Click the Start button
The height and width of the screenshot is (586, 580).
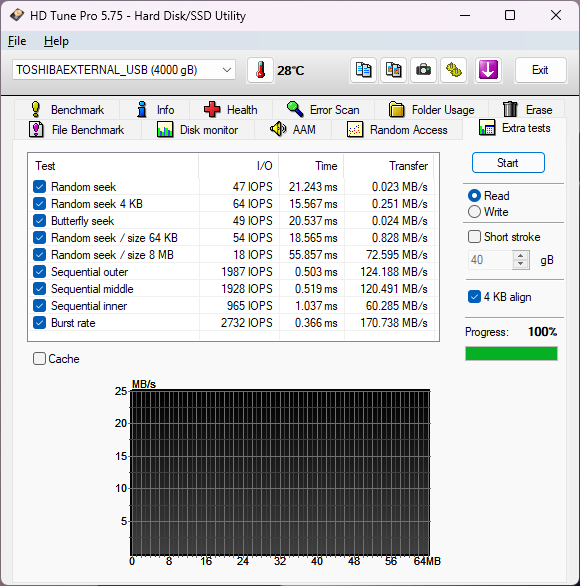coord(508,163)
